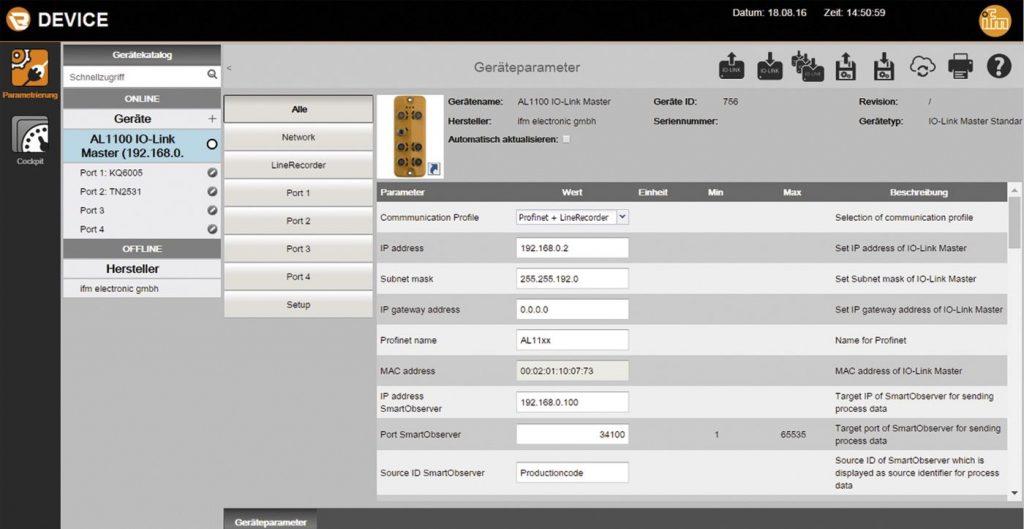
Task: Print the device parameters
Action: click(x=960, y=66)
